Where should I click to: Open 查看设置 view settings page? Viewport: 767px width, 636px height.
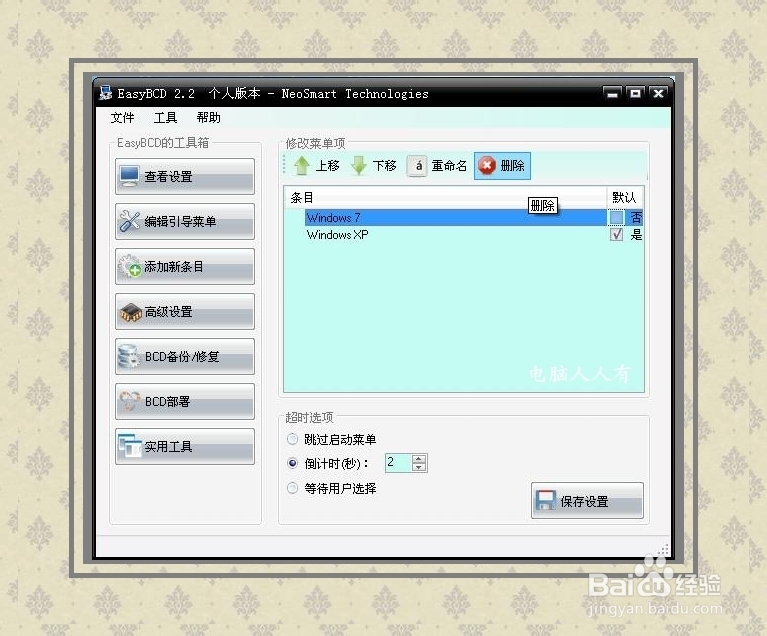(x=185, y=176)
